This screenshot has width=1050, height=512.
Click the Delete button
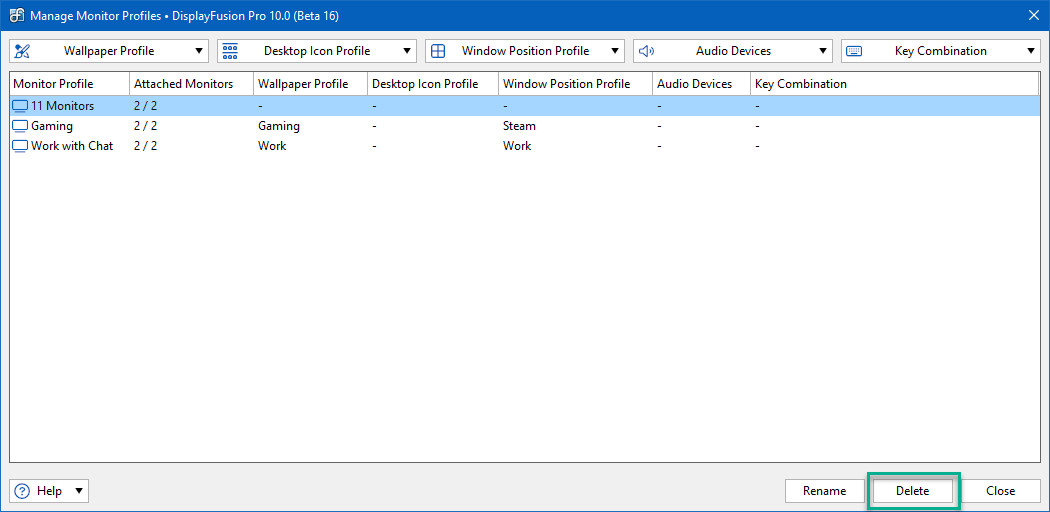(913, 491)
